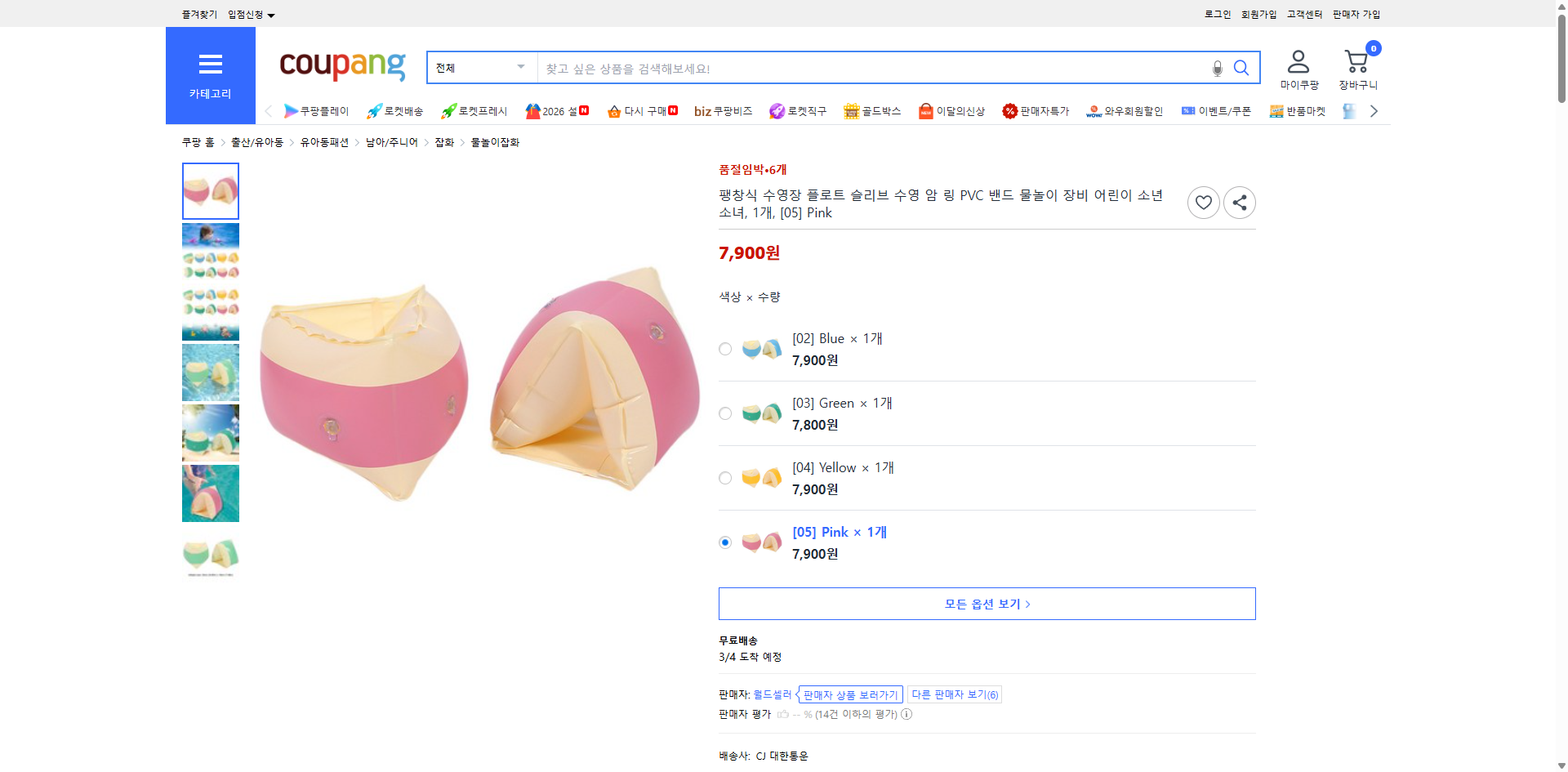The width and height of the screenshot is (1568, 772).
Task: Click the right chevron for more categories
Action: 1374,110
